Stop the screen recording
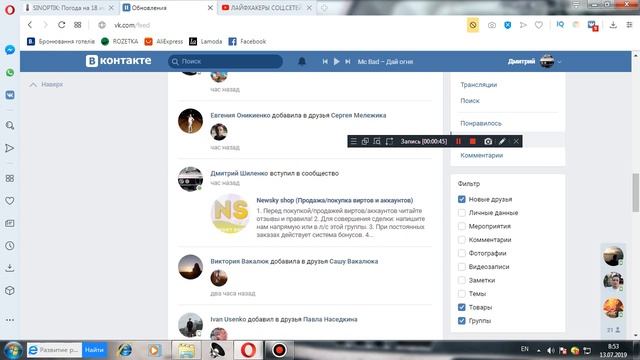640x360 pixels. tap(473, 141)
